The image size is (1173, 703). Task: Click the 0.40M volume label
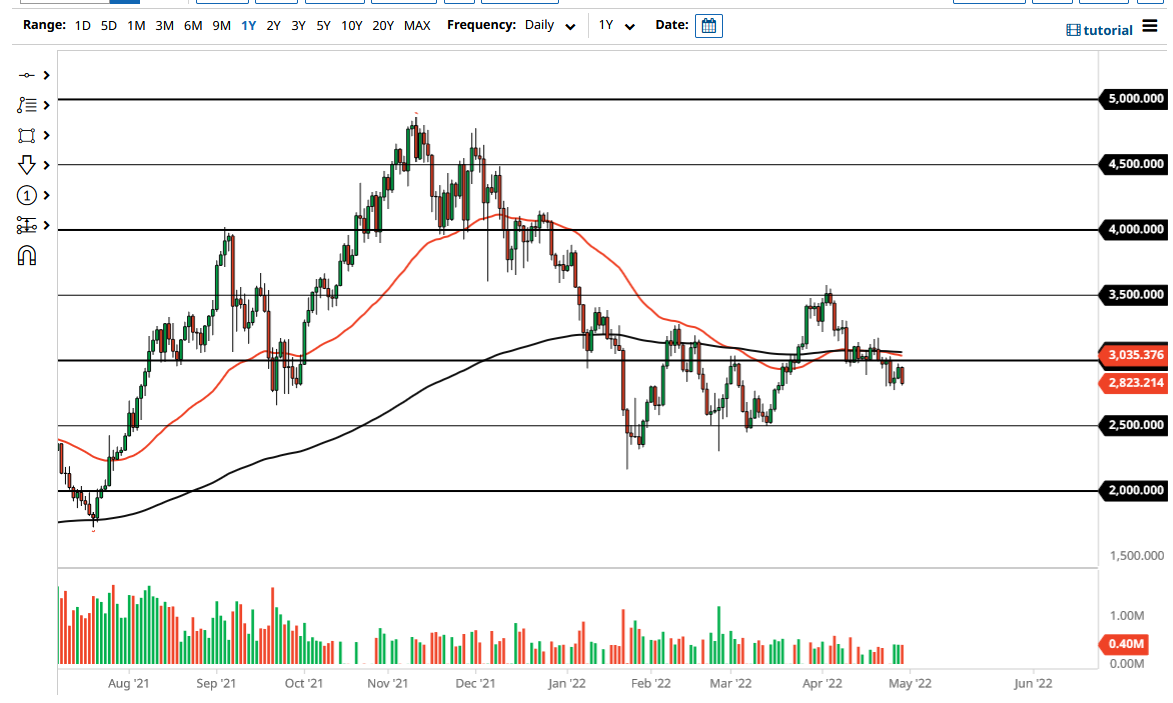1124,645
